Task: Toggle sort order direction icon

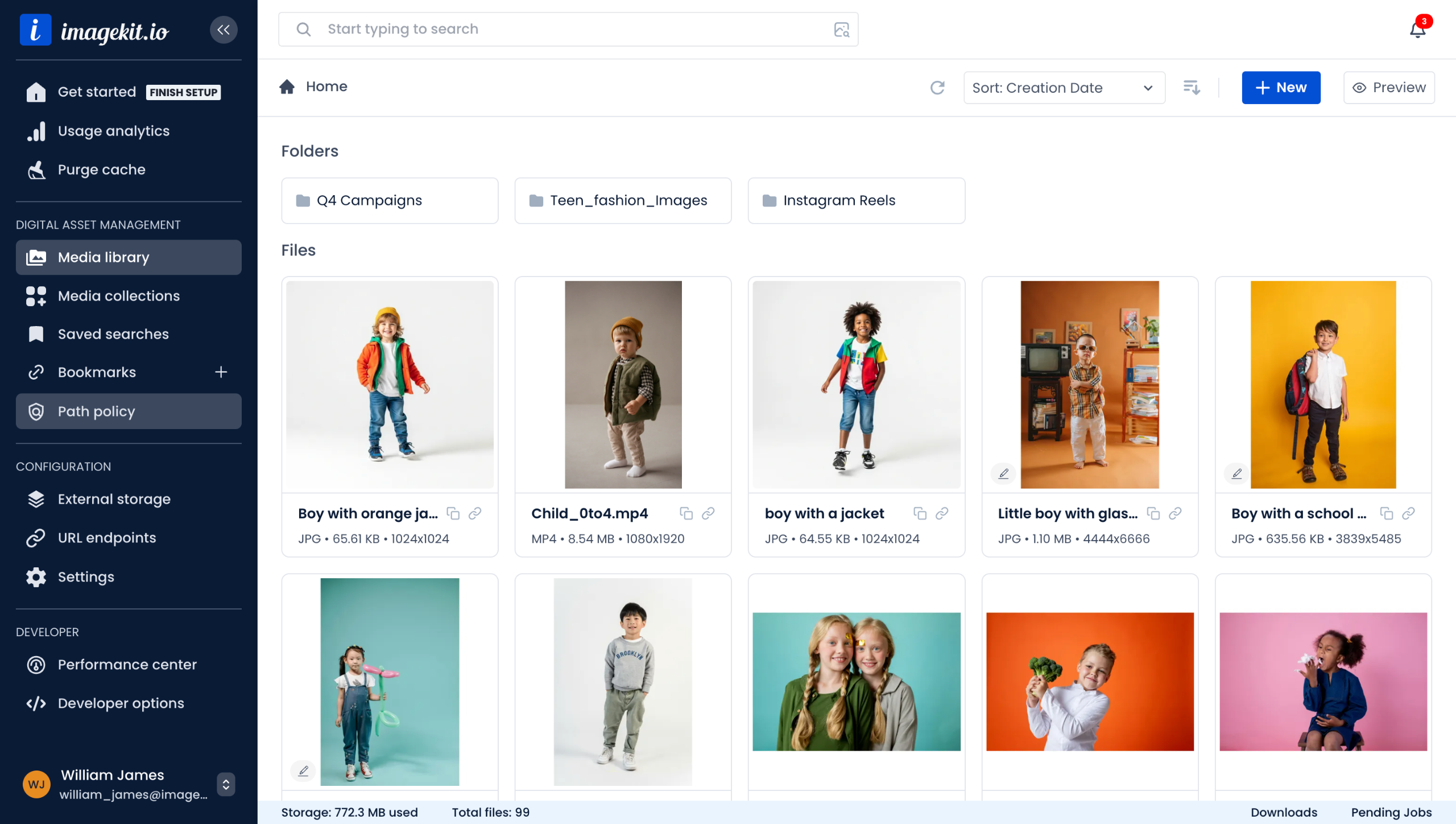Action: (1192, 88)
